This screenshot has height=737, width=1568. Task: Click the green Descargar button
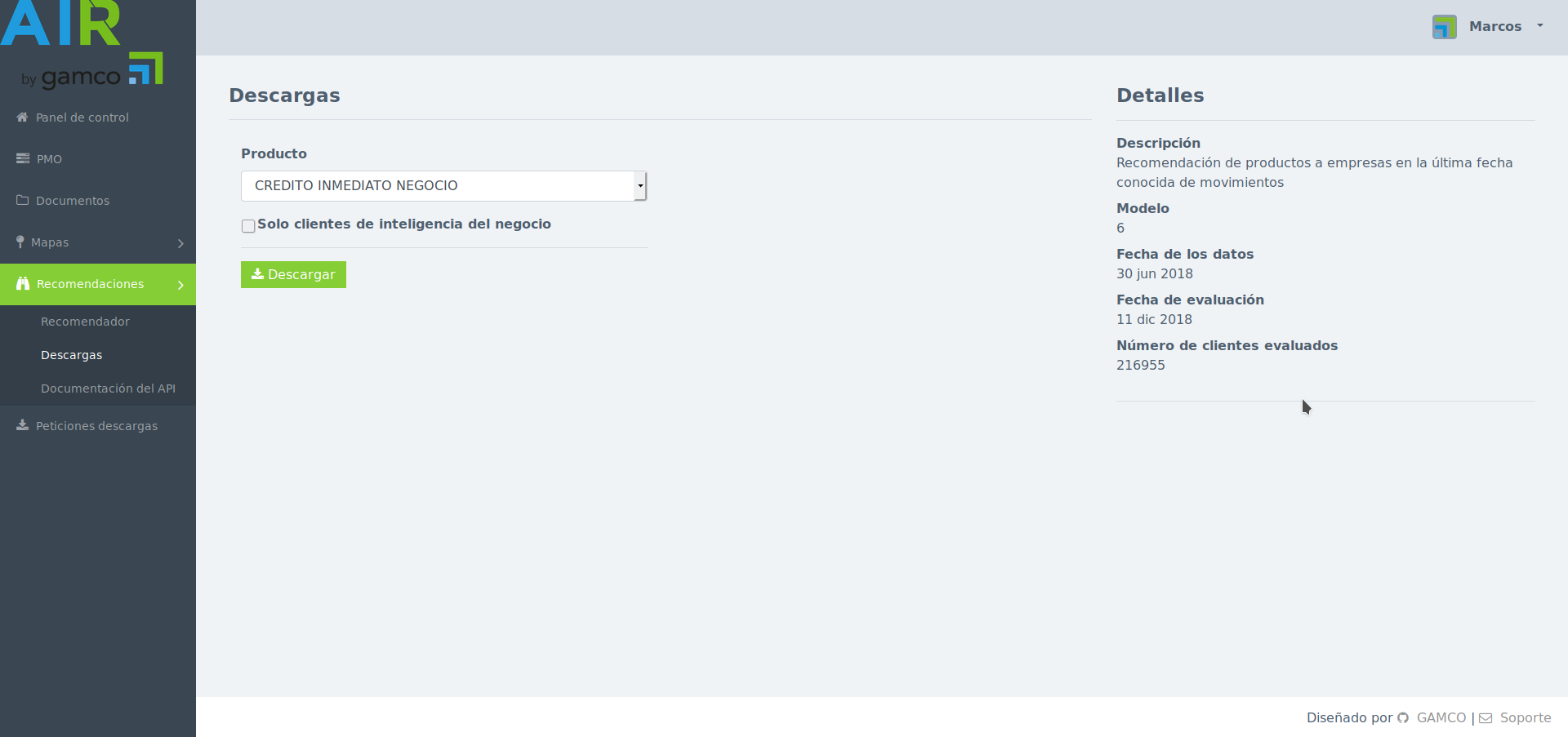[x=293, y=274]
